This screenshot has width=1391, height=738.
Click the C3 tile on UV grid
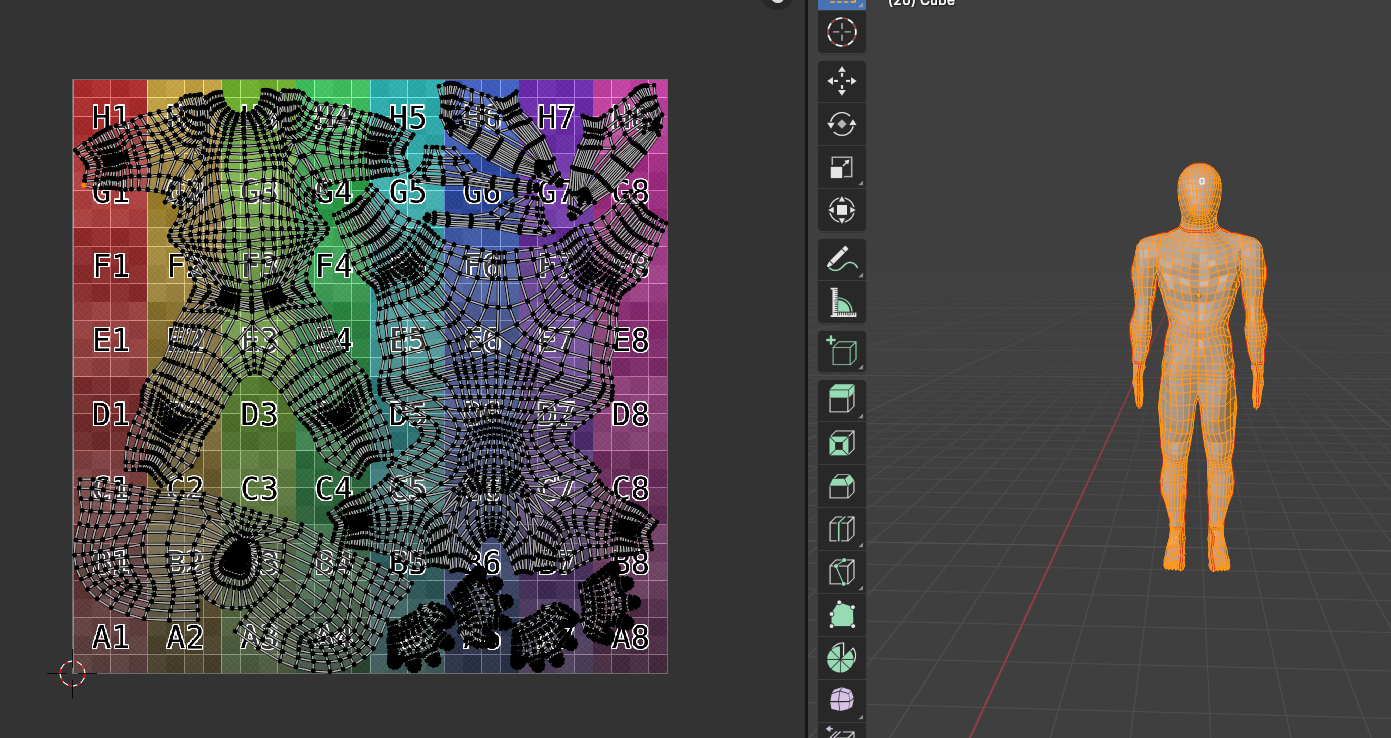pos(259,489)
